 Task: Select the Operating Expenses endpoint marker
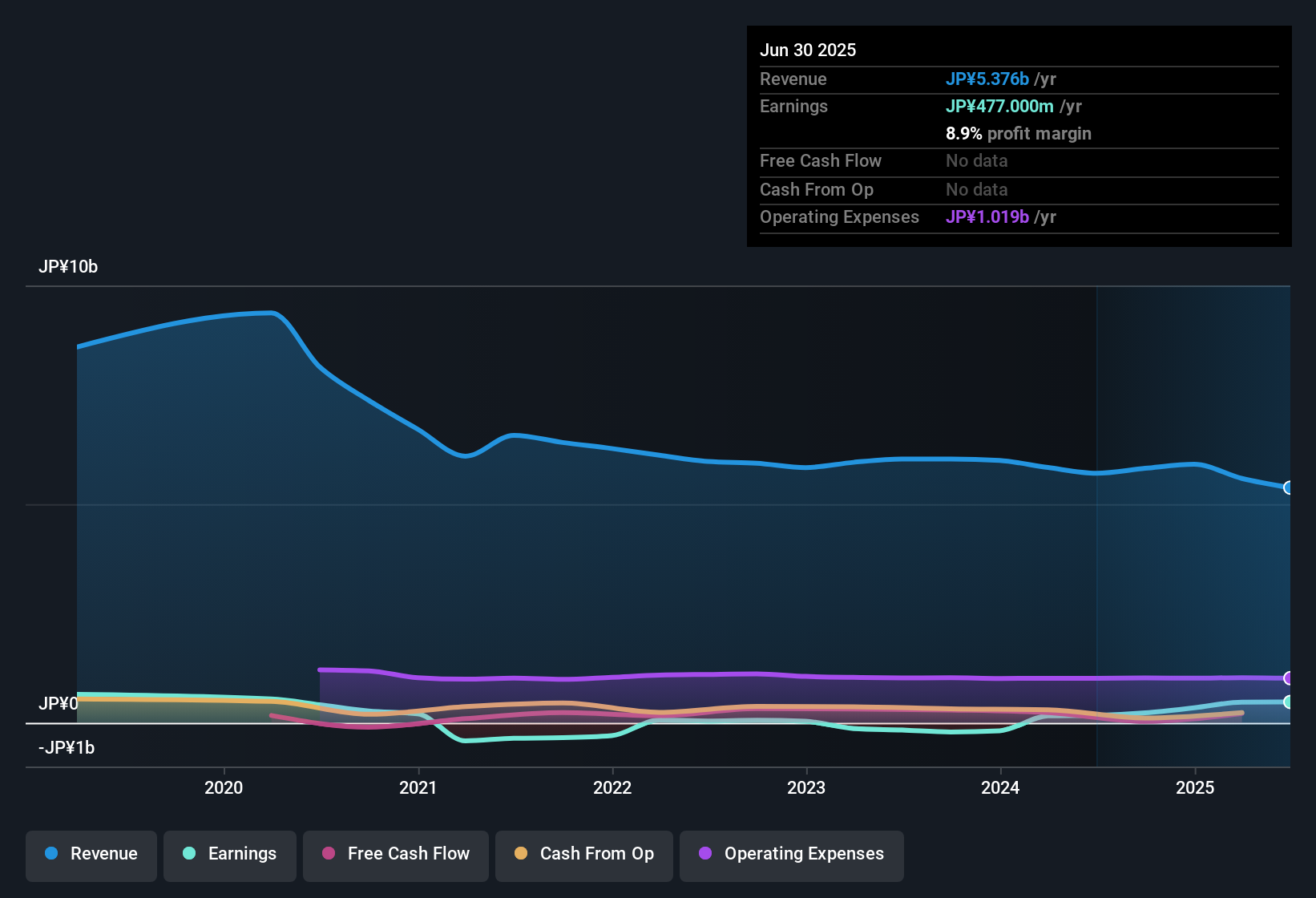1289,679
